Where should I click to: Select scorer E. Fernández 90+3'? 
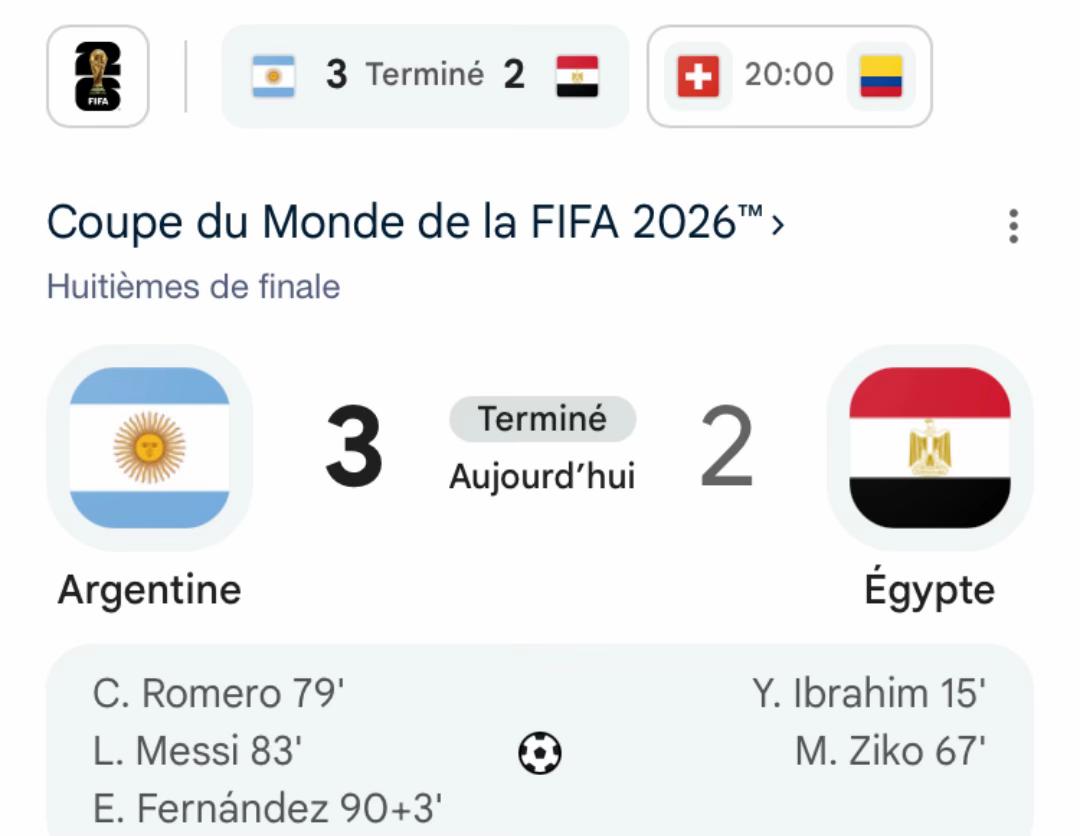267,808
